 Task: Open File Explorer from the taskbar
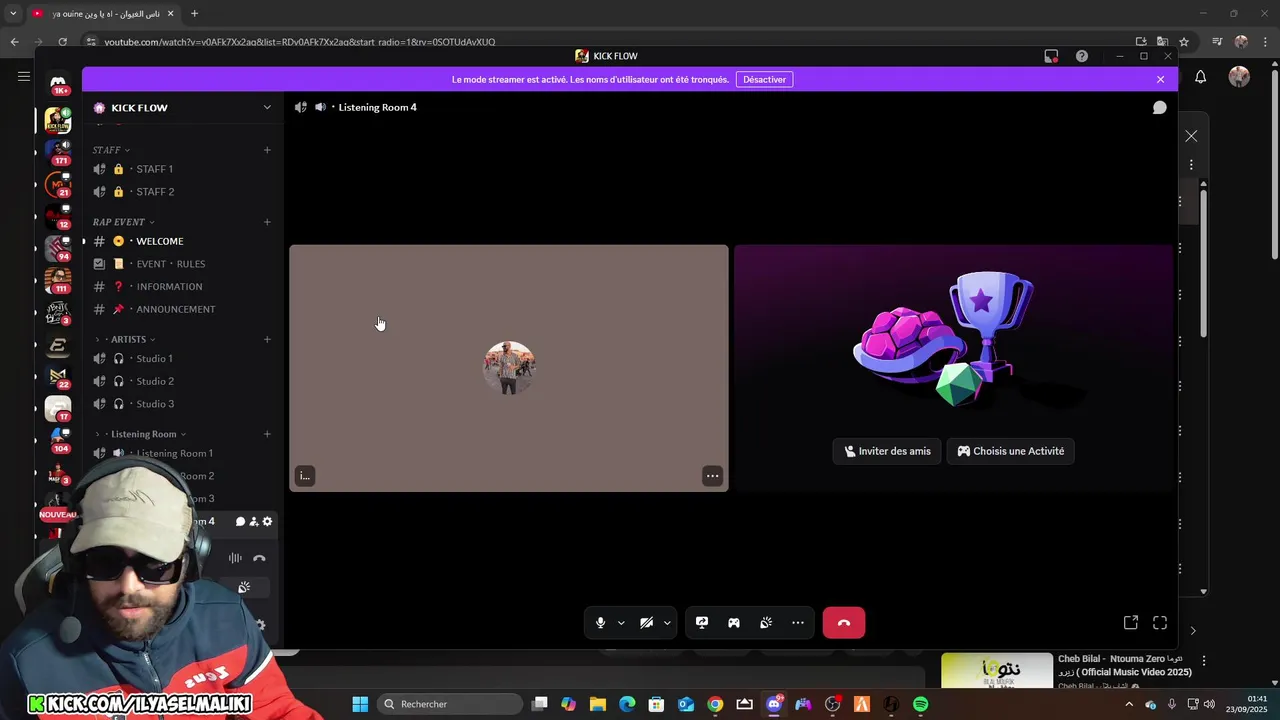point(597,704)
